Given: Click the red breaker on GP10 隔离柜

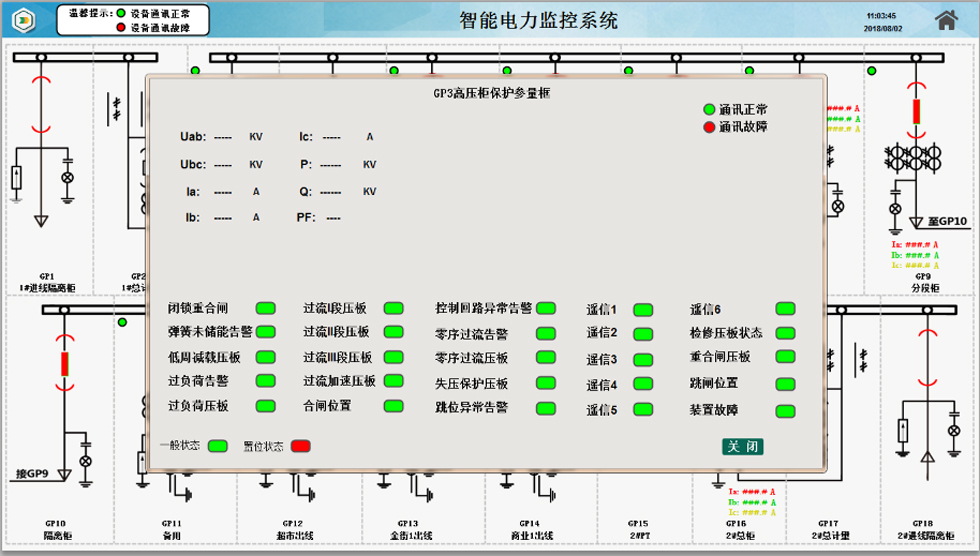Looking at the screenshot, I should tap(66, 364).
